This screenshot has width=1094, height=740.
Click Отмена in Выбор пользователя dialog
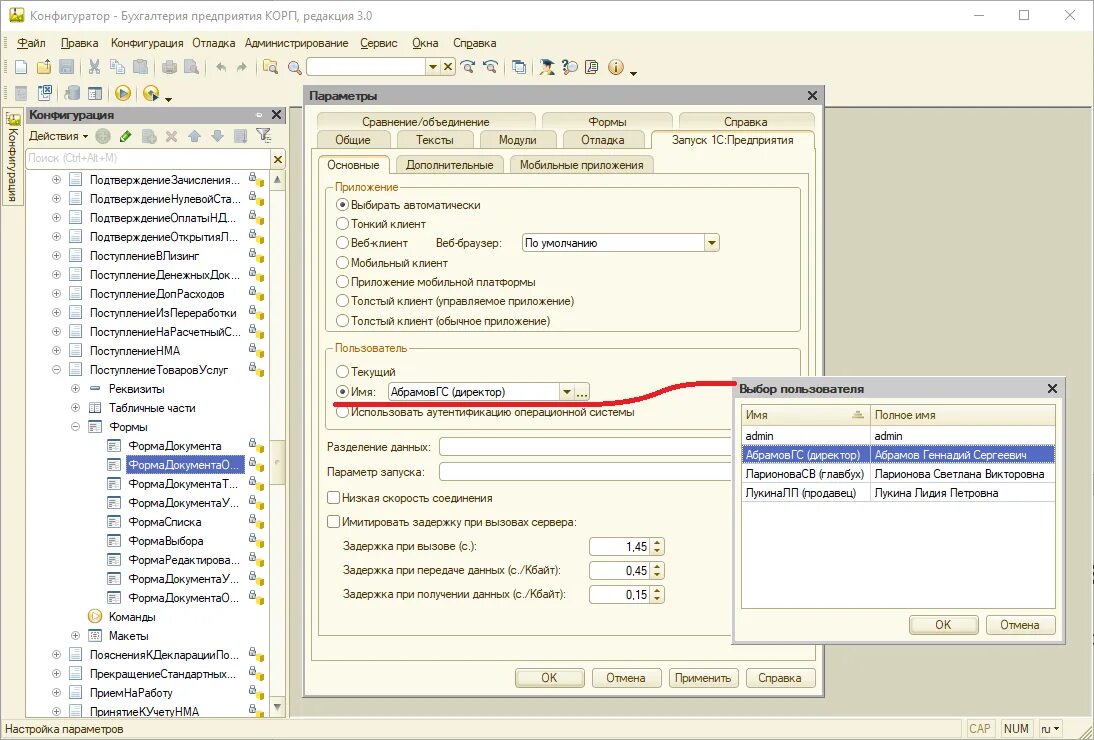tap(1020, 625)
